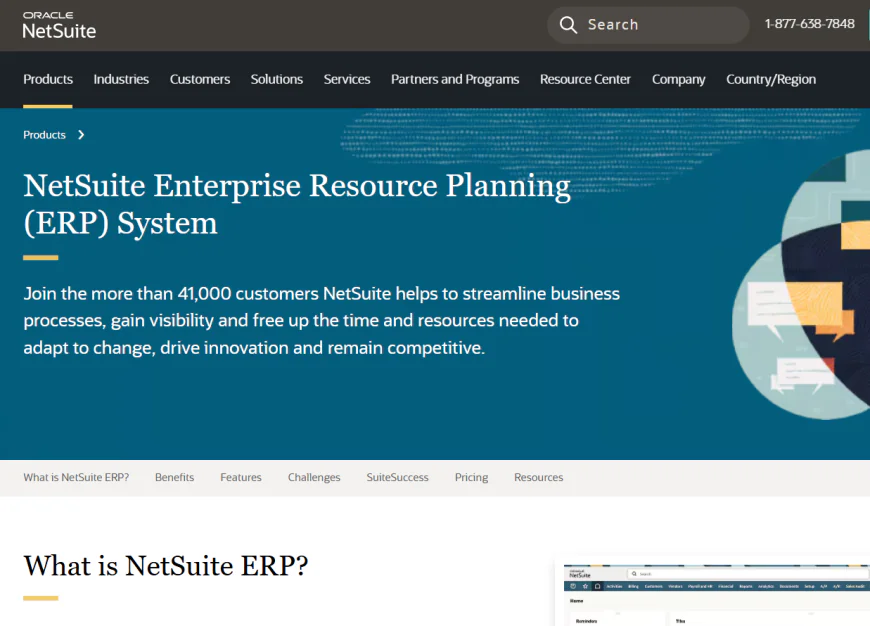Screen dimensions: 870x626
Task: Jump to the Benefits section
Action: tap(174, 477)
